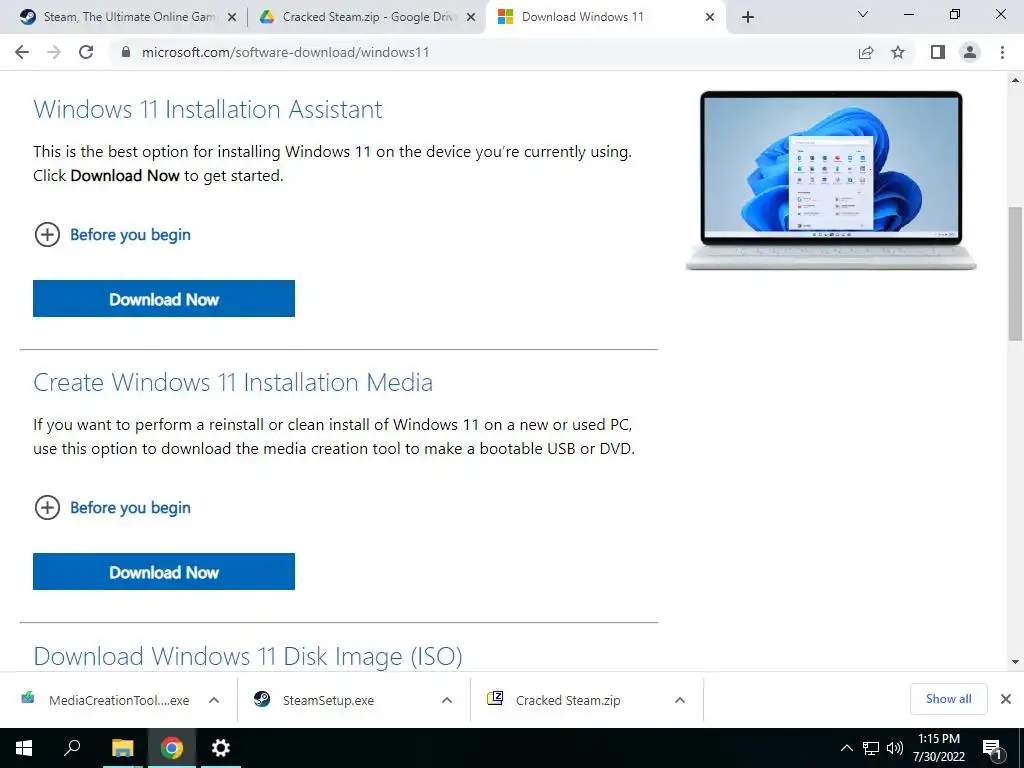Expand Before you begin under Installation Assistant
The height and width of the screenshot is (768, 1024).
(112, 234)
